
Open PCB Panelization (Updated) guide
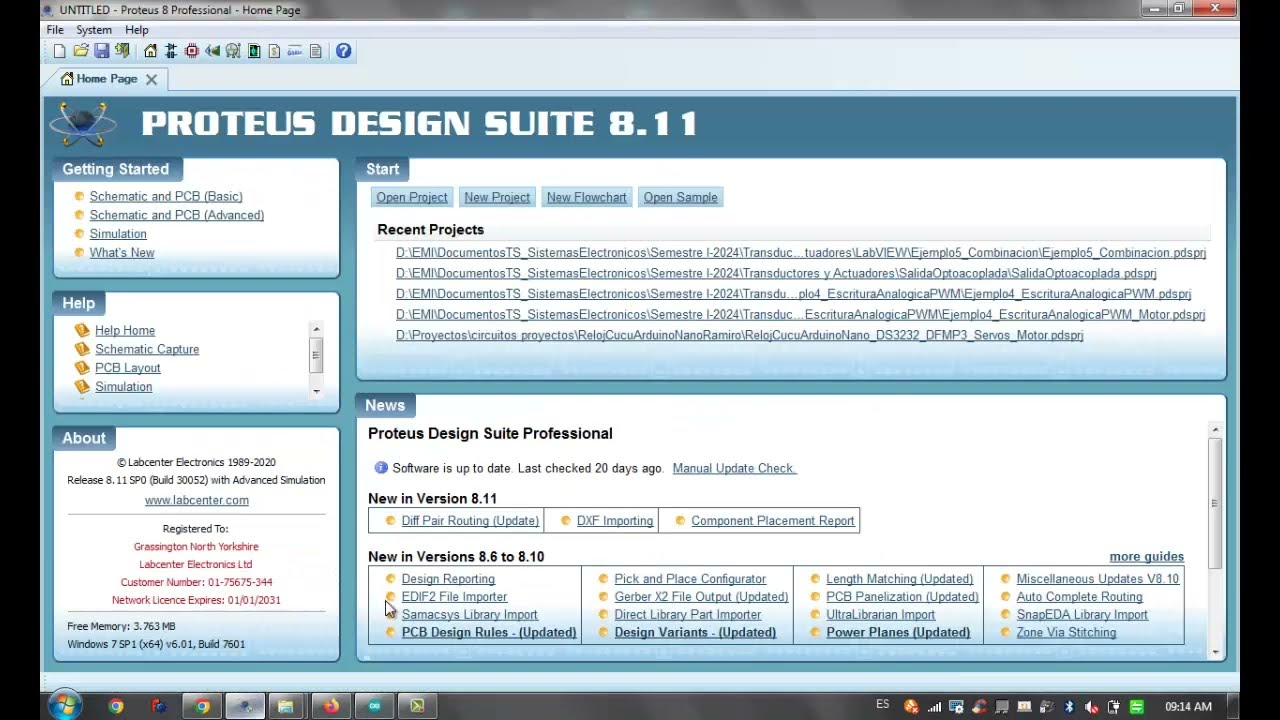point(902,597)
